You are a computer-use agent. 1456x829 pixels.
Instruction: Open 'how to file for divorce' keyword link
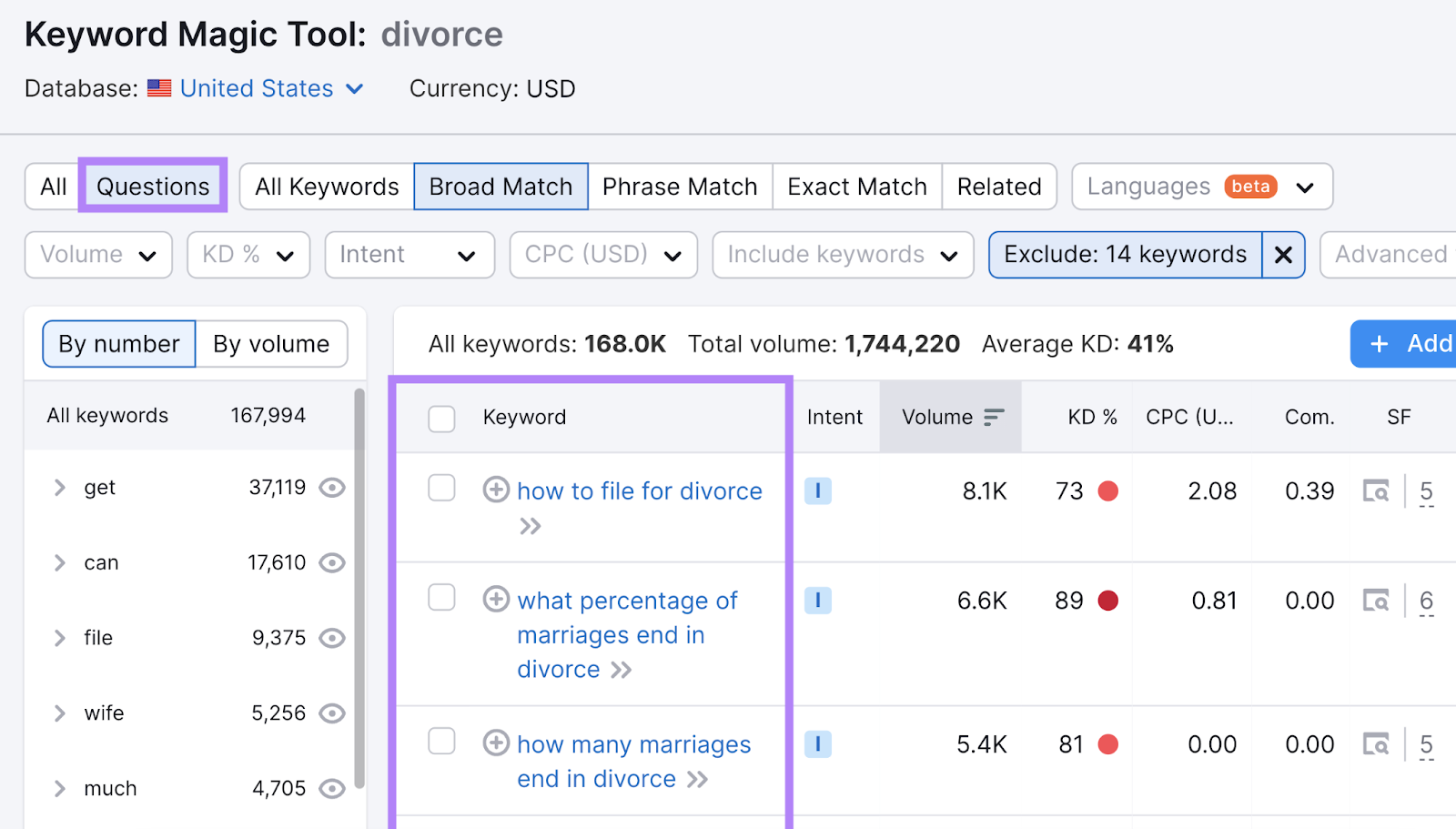point(640,491)
